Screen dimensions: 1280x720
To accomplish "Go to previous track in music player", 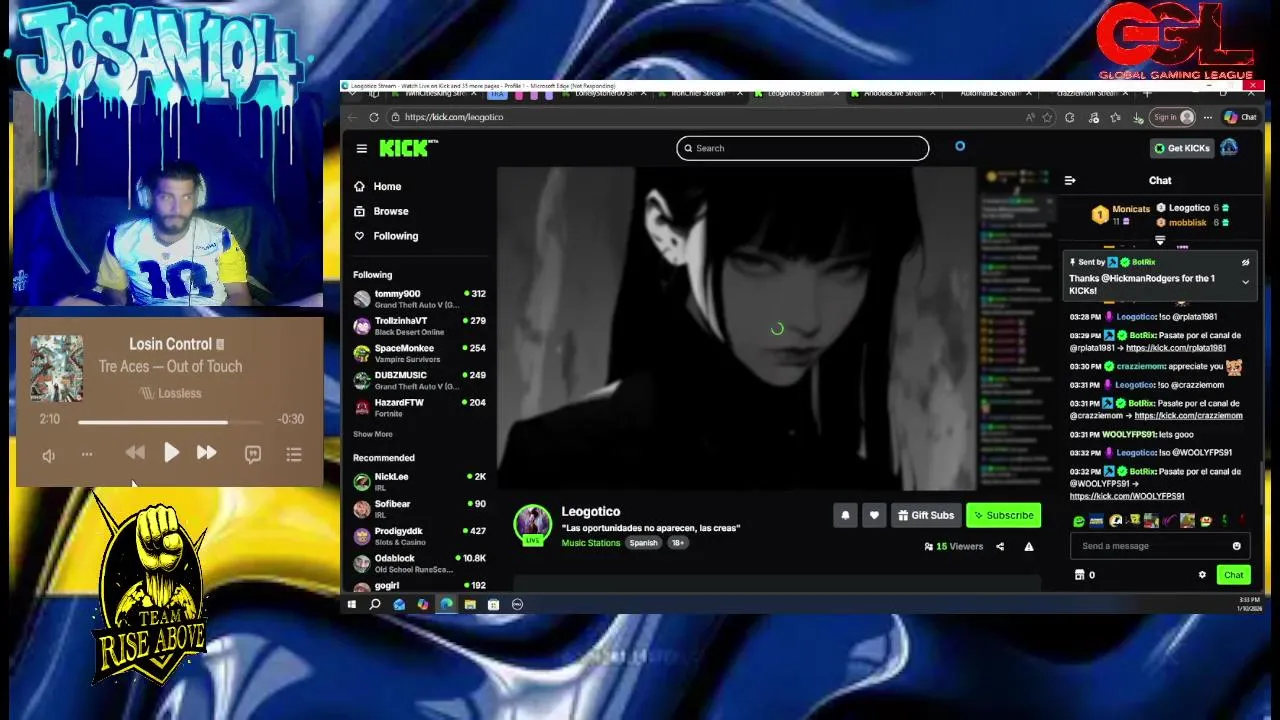I will click(135, 453).
